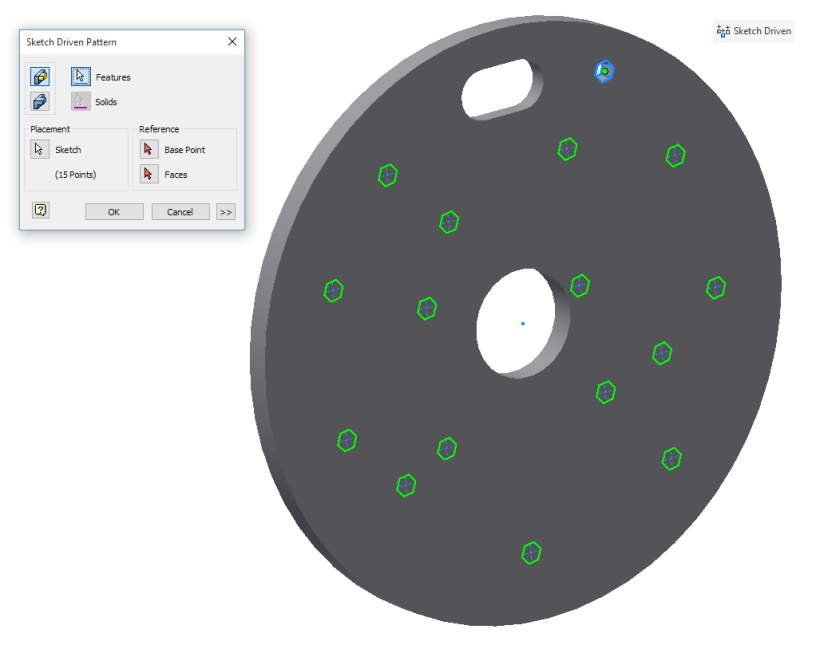Activate the Base Point reference selector
This screenshot has width=820, height=645.
point(149,150)
